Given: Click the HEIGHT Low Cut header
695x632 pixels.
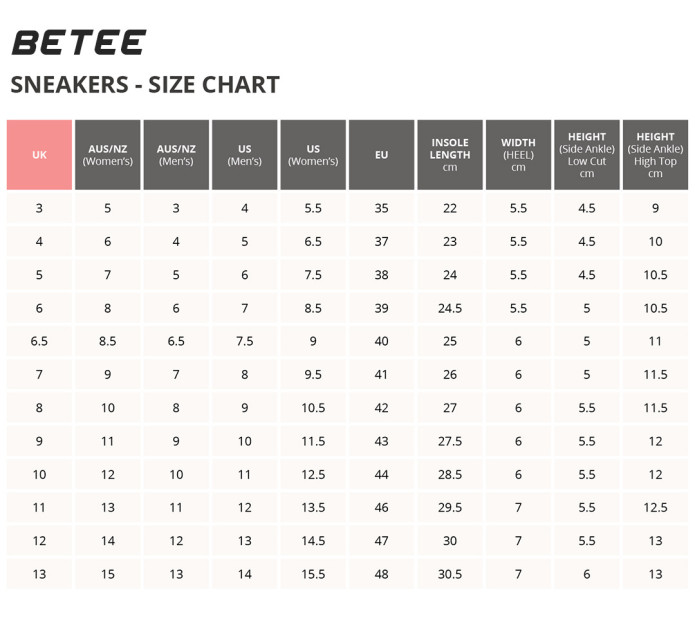Looking at the screenshot, I should point(587,155).
